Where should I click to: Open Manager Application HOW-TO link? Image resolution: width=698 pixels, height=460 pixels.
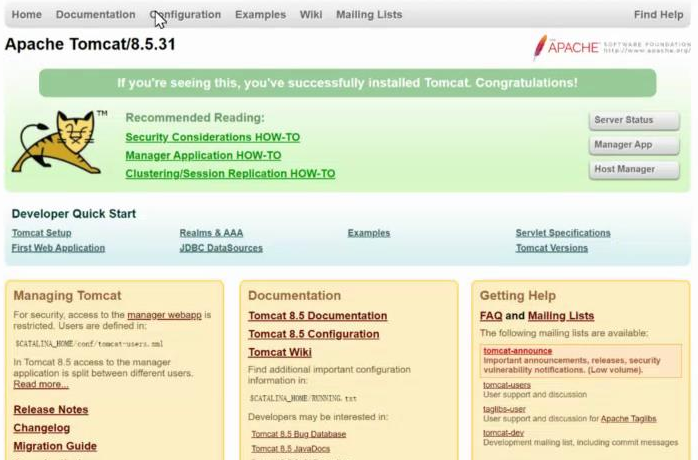(203, 155)
